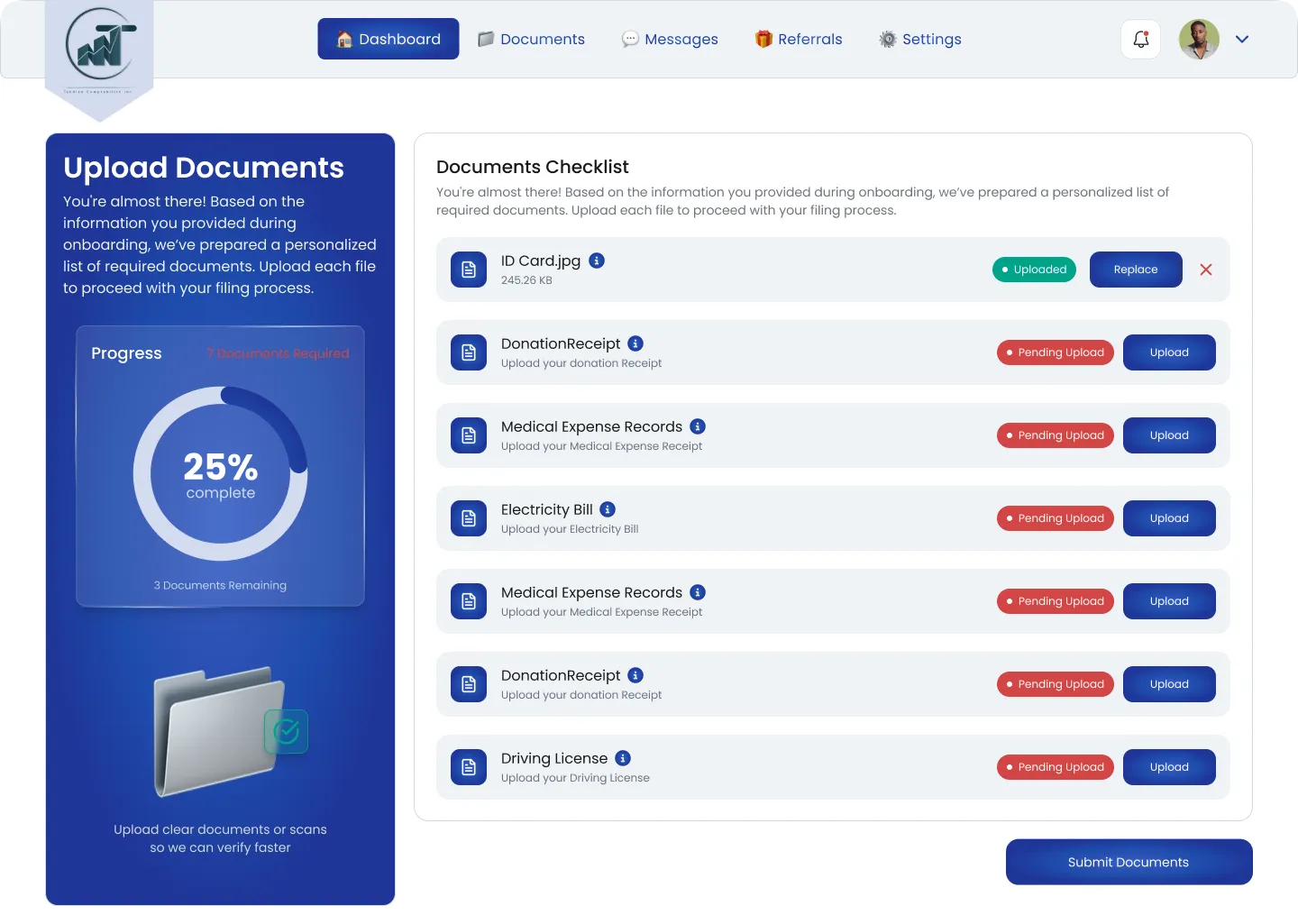Open the notification bell
1298x924 pixels.
(x=1140, y=40)
